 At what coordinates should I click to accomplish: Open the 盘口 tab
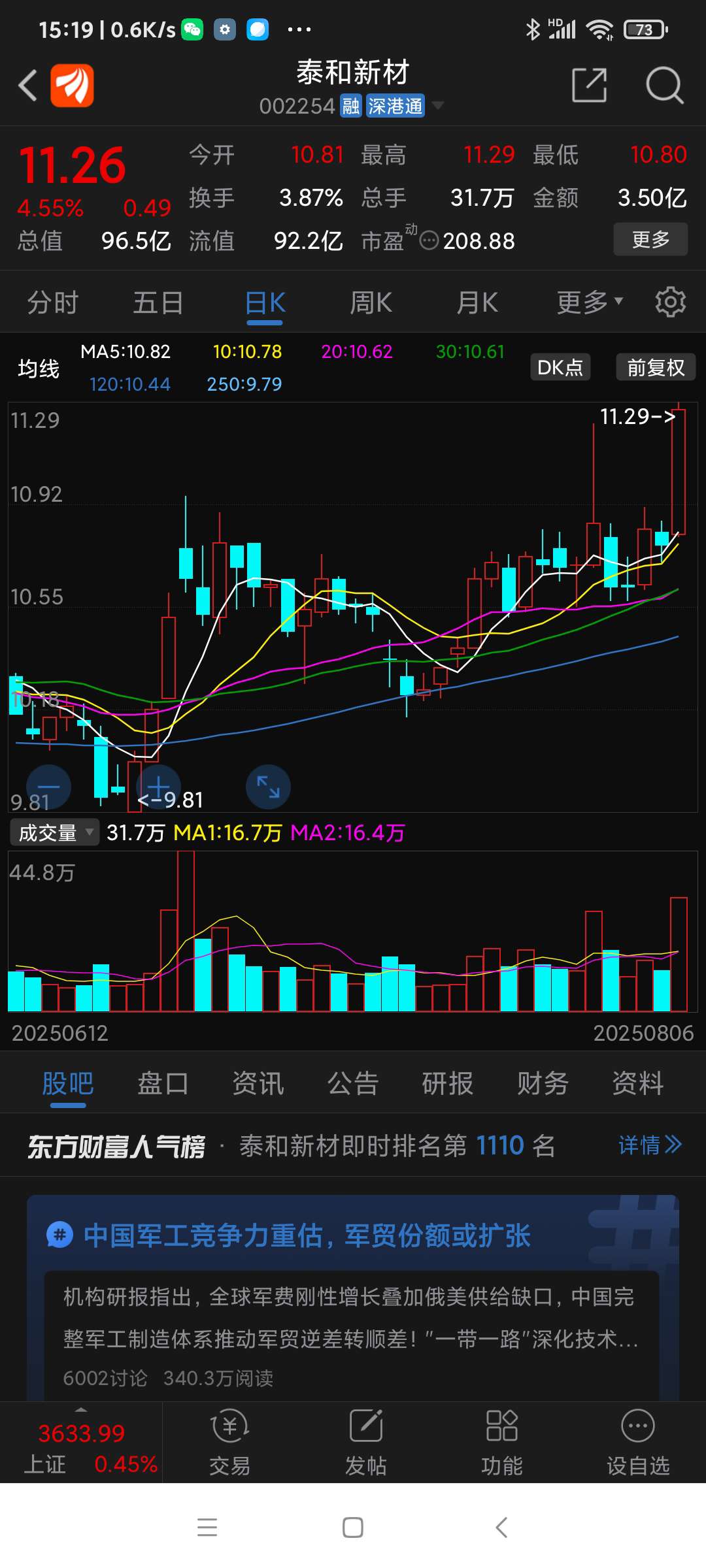(x=163, y=1083)
